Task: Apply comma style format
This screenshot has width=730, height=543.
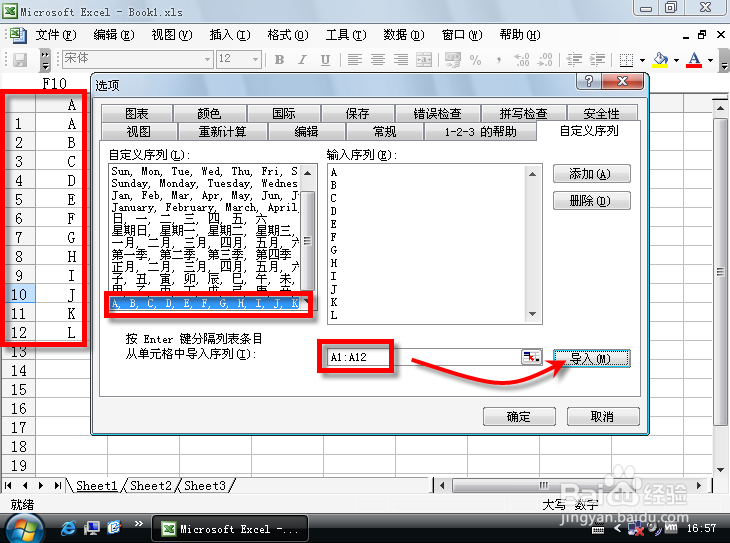Action: pos(499,60)
